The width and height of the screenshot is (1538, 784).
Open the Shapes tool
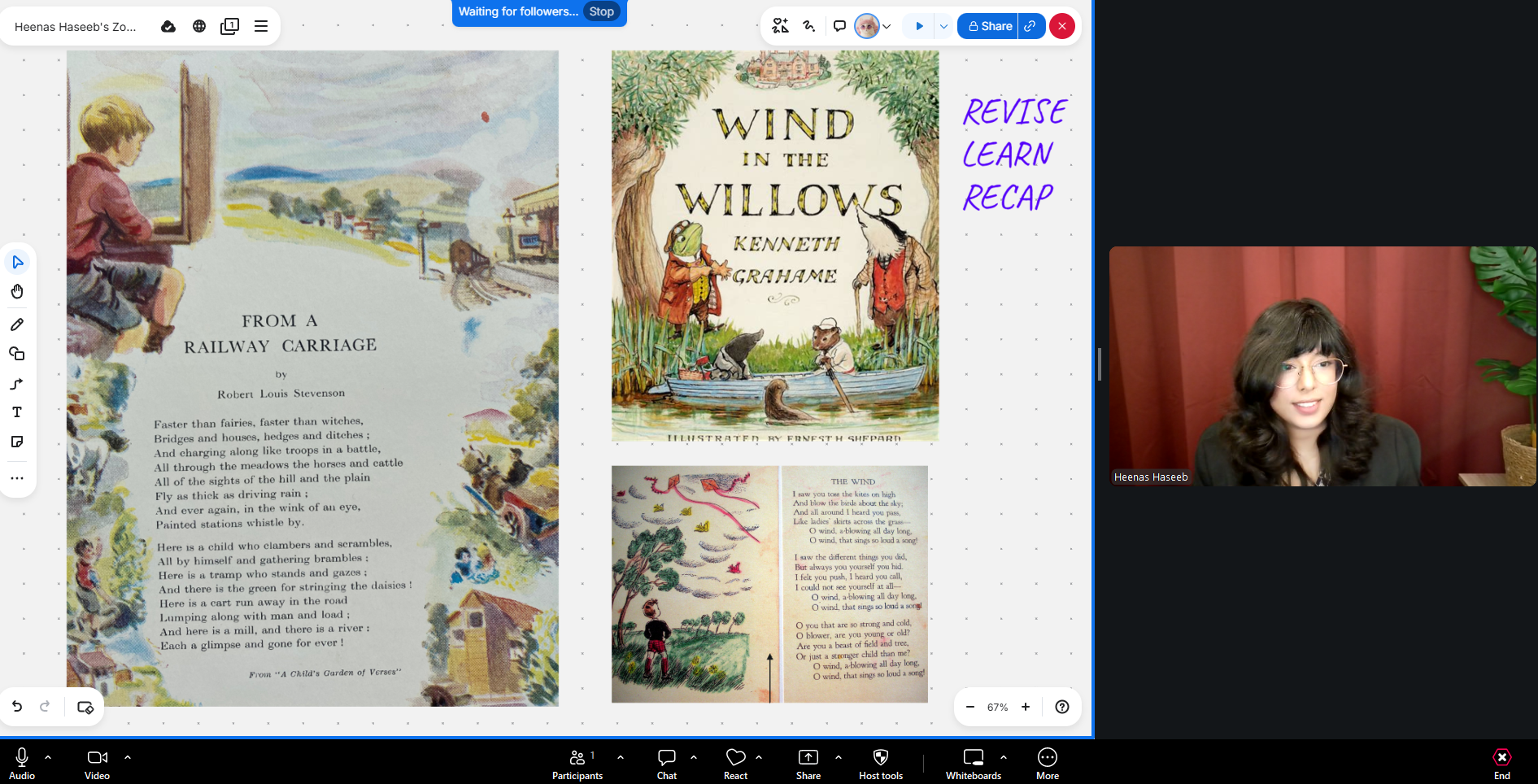pyautogui.click(x=17, y=354)
